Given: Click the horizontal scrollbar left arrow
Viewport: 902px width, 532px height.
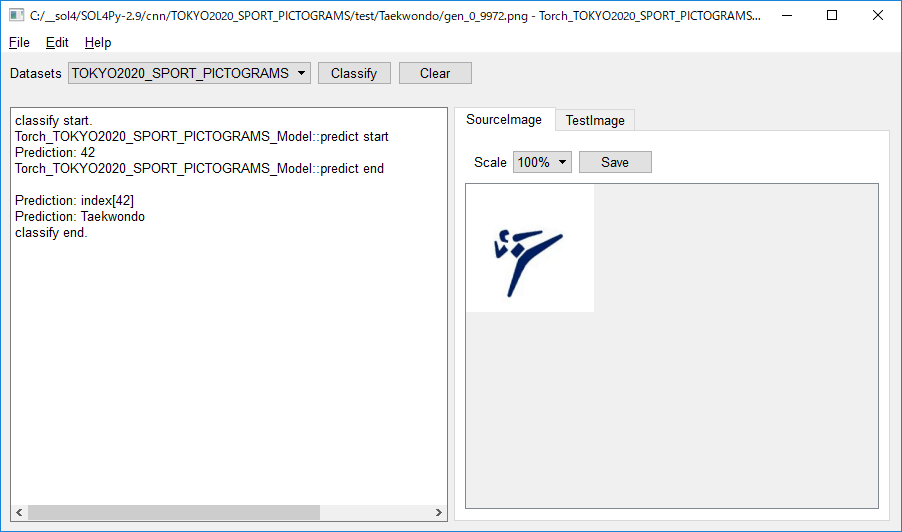Looking at the screenshot, I should point(19,512).
